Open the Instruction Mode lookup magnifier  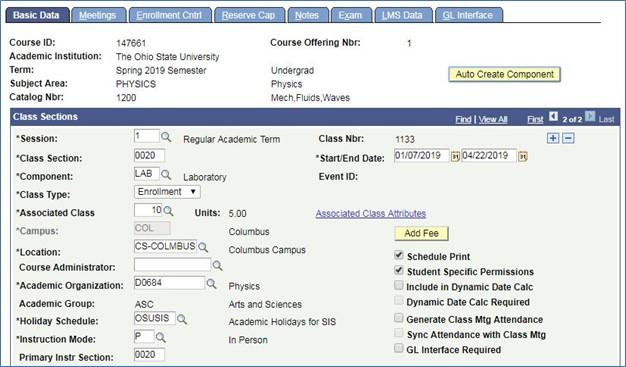161,337
